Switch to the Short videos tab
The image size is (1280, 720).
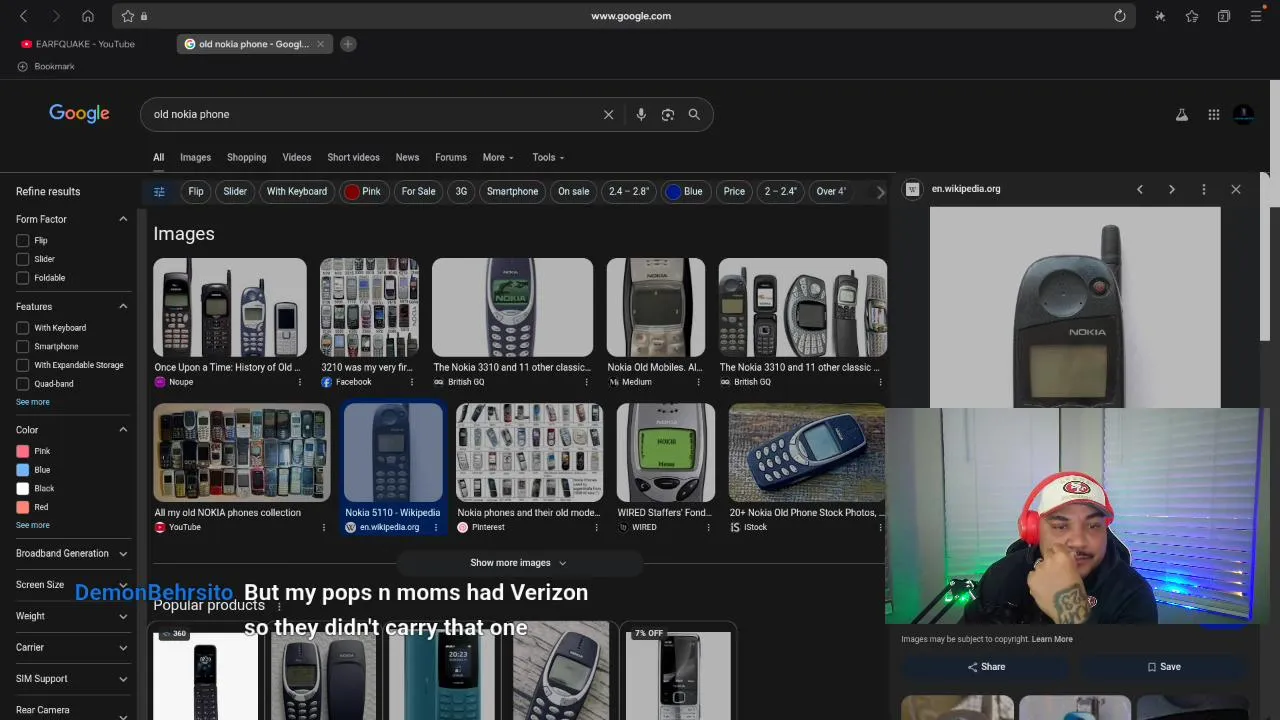tap(353, 157)
